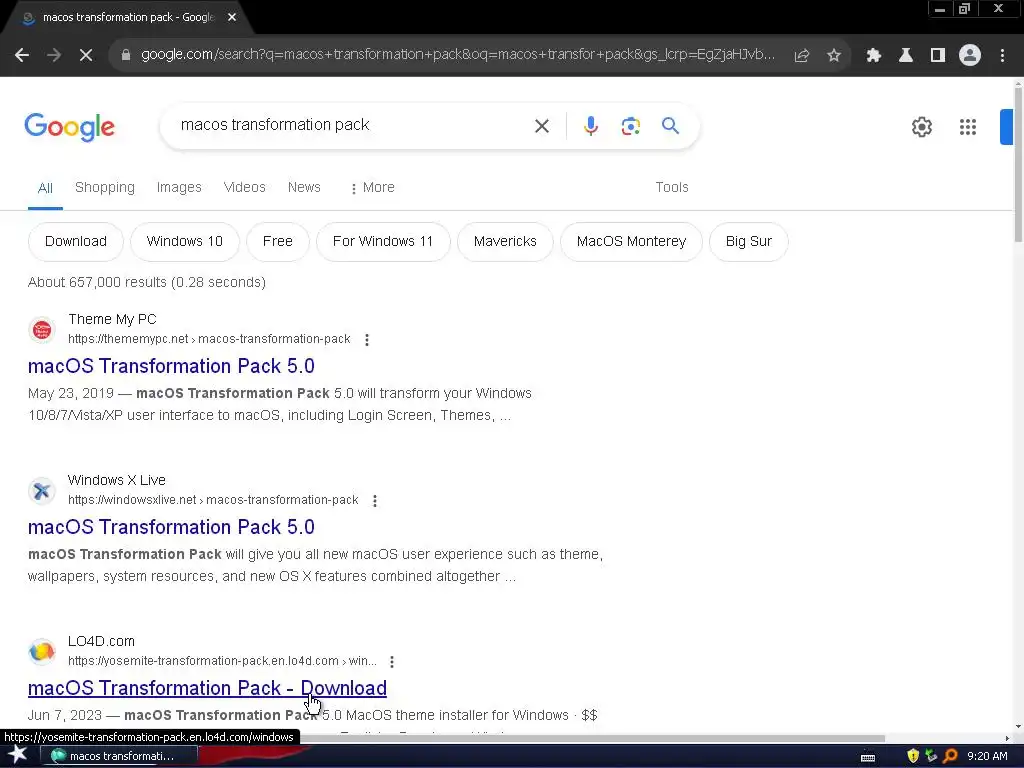1024x768 pixels.
Task: Apply the MacOS Monterey filter chip
Action: point(632,242)
